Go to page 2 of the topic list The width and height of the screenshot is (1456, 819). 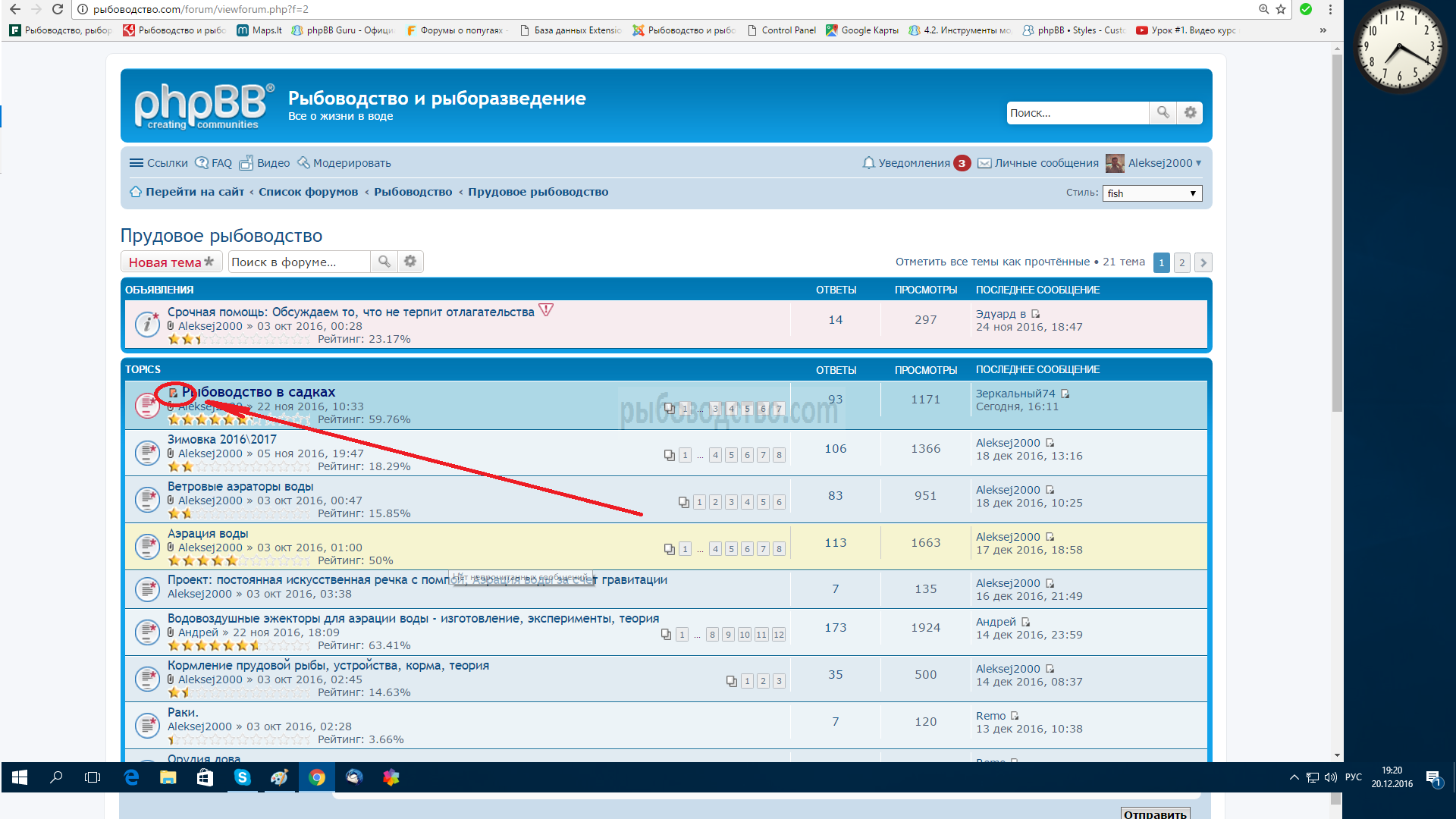pyautogui.click(x=1181, y=262)
